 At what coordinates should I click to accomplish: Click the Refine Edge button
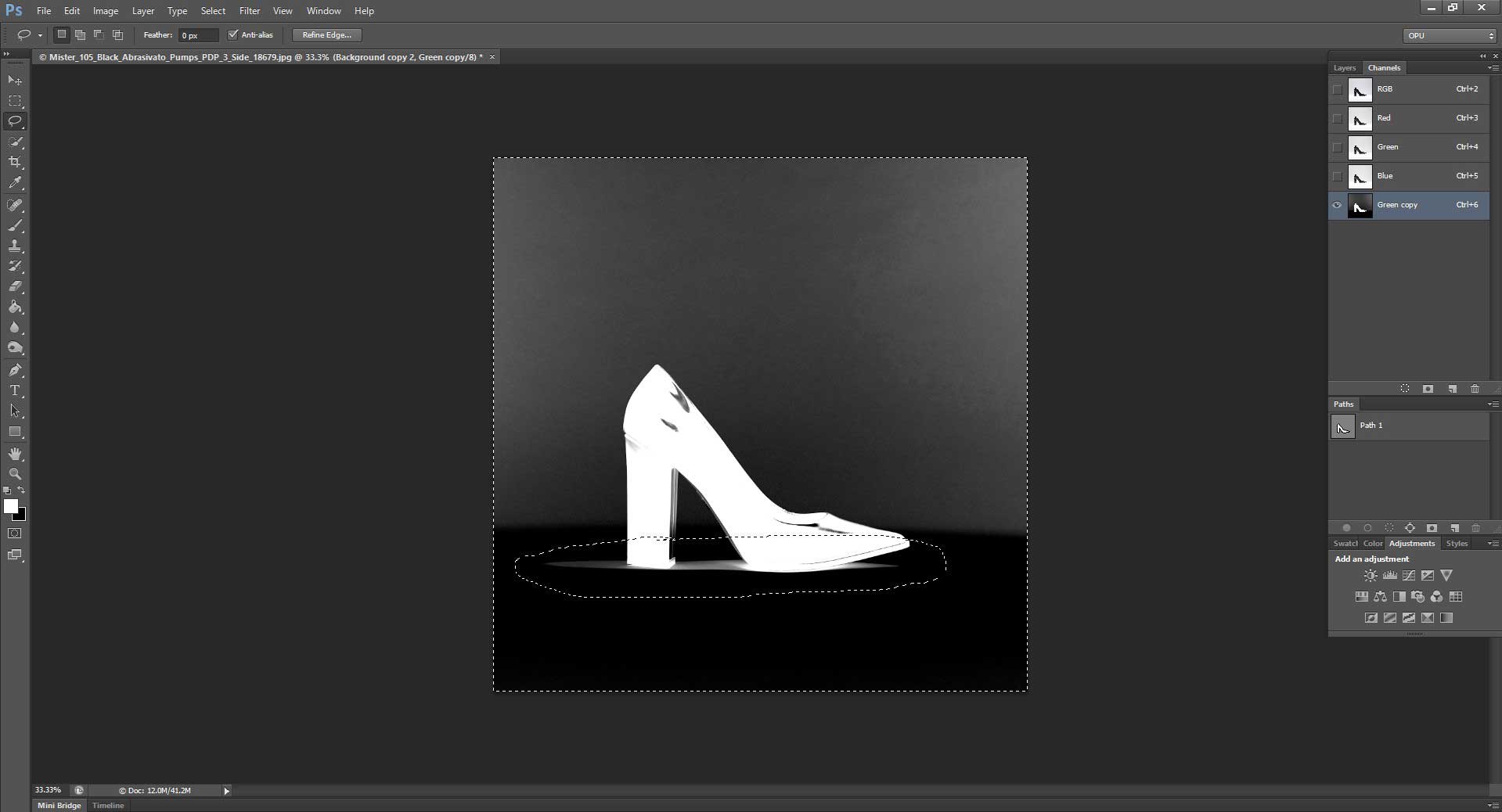[x=326, y=34]
